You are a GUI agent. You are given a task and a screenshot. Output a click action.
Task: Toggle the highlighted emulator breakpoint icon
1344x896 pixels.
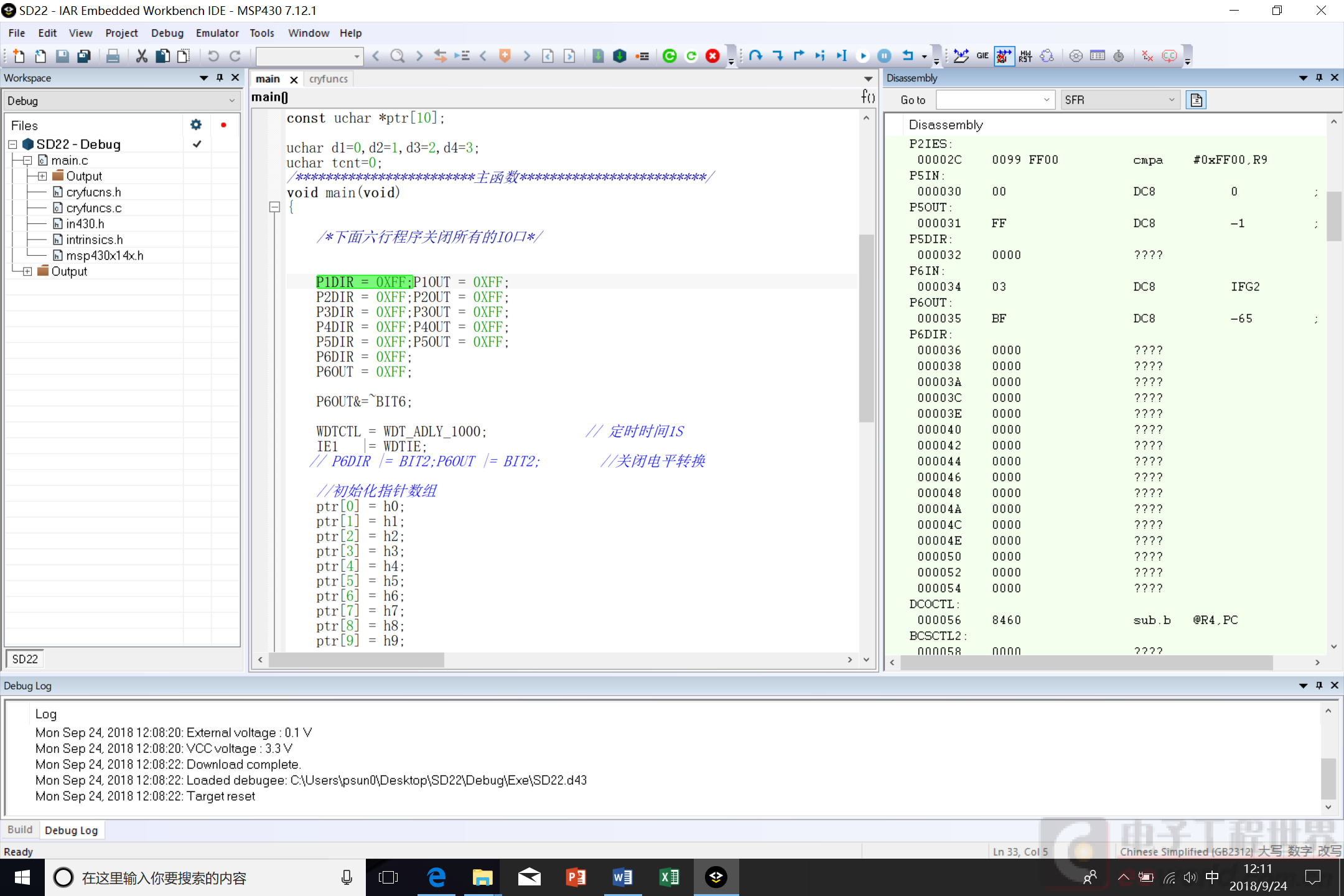(1004, 56)
